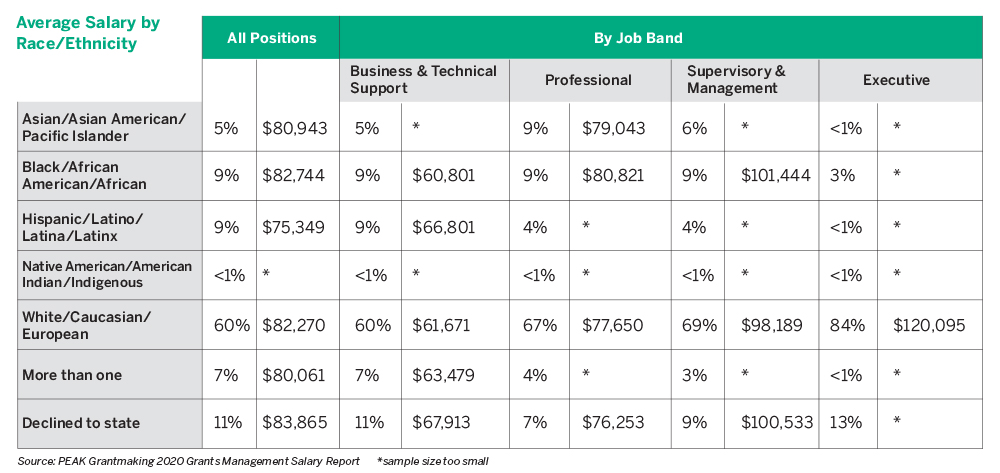Viewport: 1000px width, 473px height.
Task: Click the Native American/American Indian/Indigenous row label
Action: click(x=106, y=275)
